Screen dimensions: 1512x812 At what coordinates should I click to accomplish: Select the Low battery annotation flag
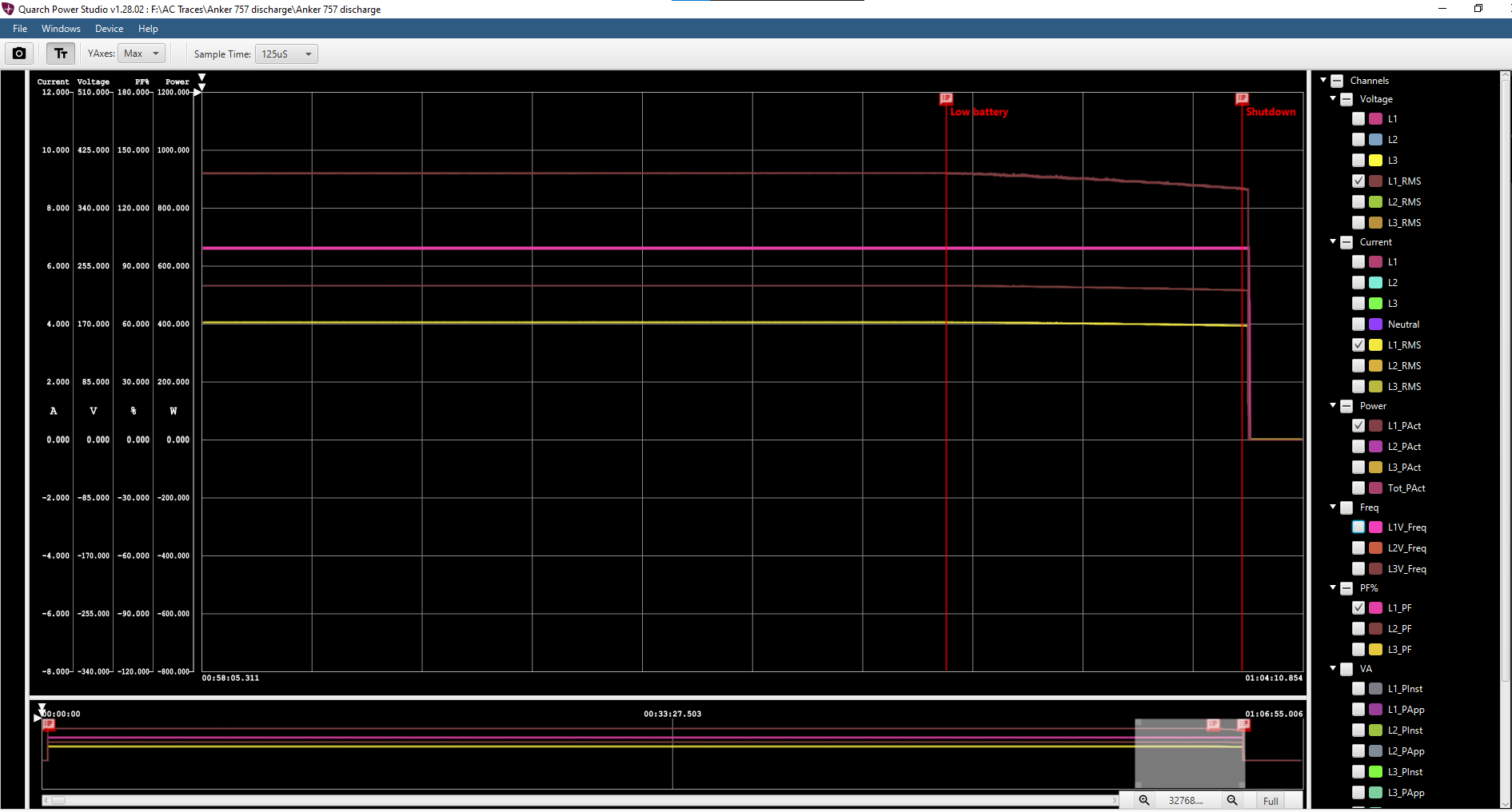(x=946, y=98)
